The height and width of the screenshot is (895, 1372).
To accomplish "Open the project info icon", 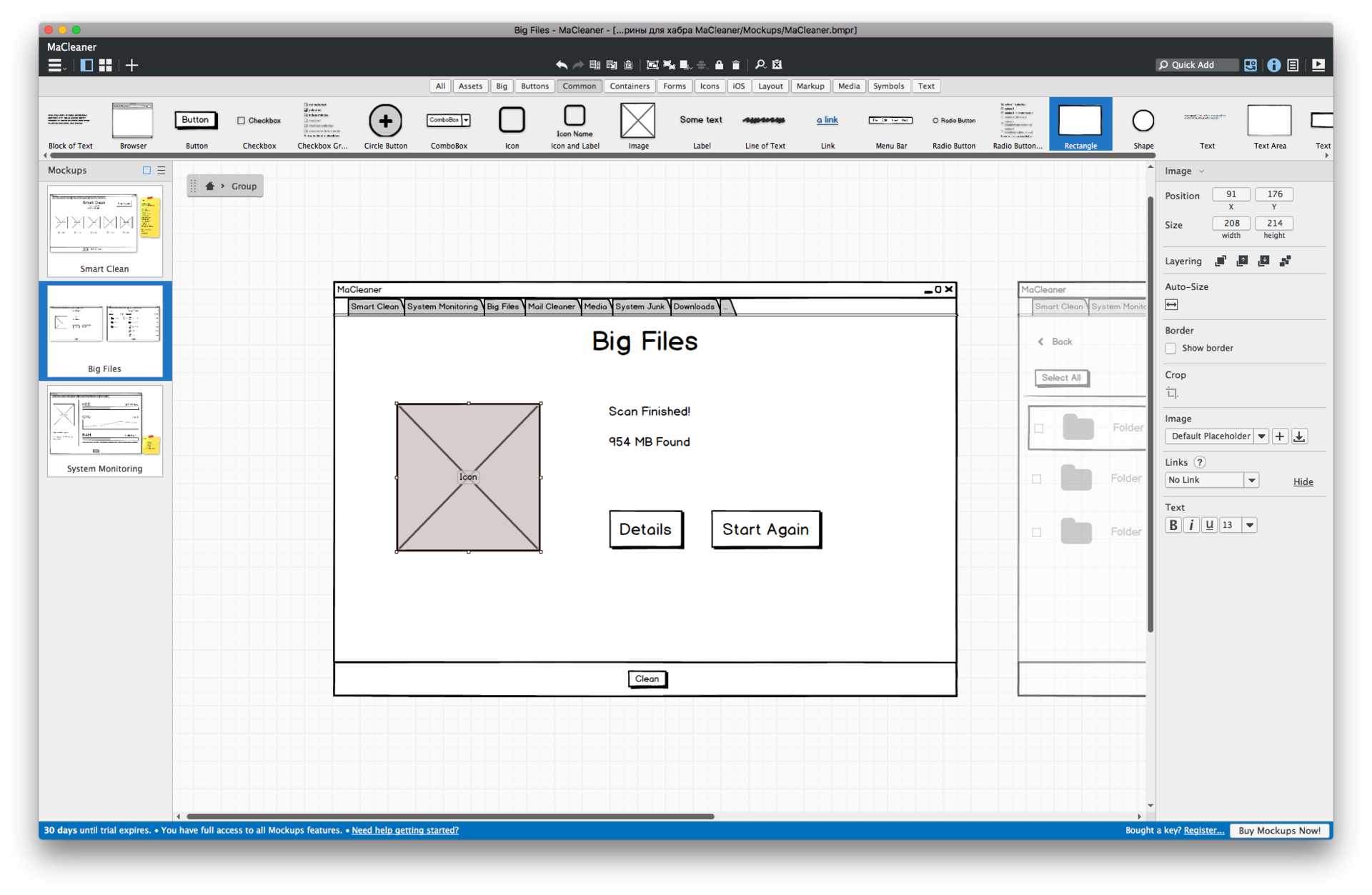I will point(1273,65).
